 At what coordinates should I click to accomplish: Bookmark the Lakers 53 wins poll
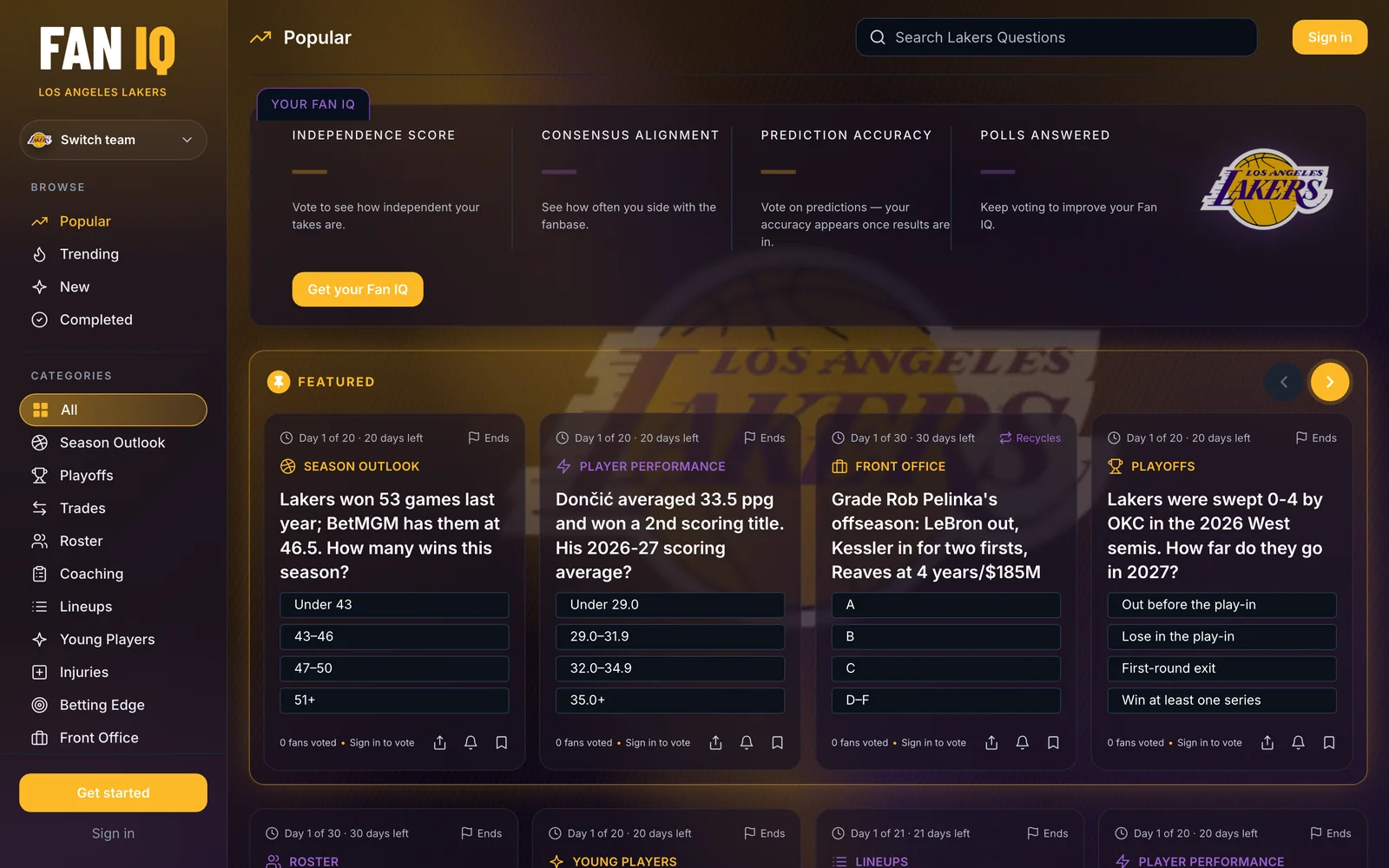502,742
